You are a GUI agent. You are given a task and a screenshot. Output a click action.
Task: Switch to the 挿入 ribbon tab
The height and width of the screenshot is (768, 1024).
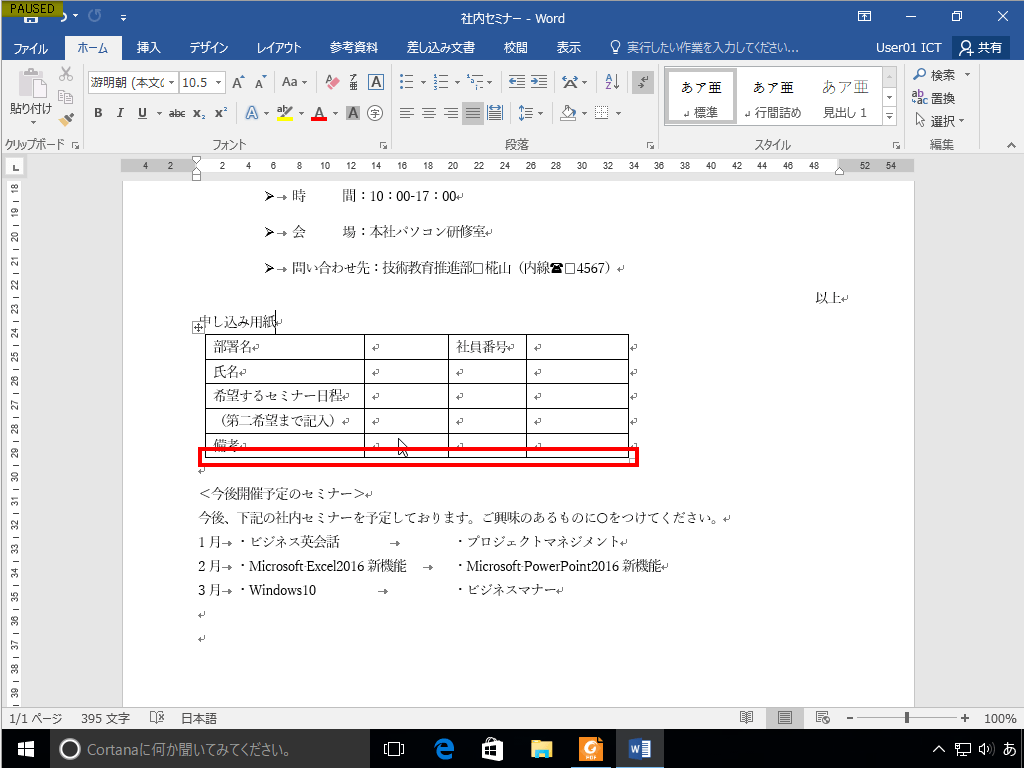pyautogui.click(x=147, y=46)
